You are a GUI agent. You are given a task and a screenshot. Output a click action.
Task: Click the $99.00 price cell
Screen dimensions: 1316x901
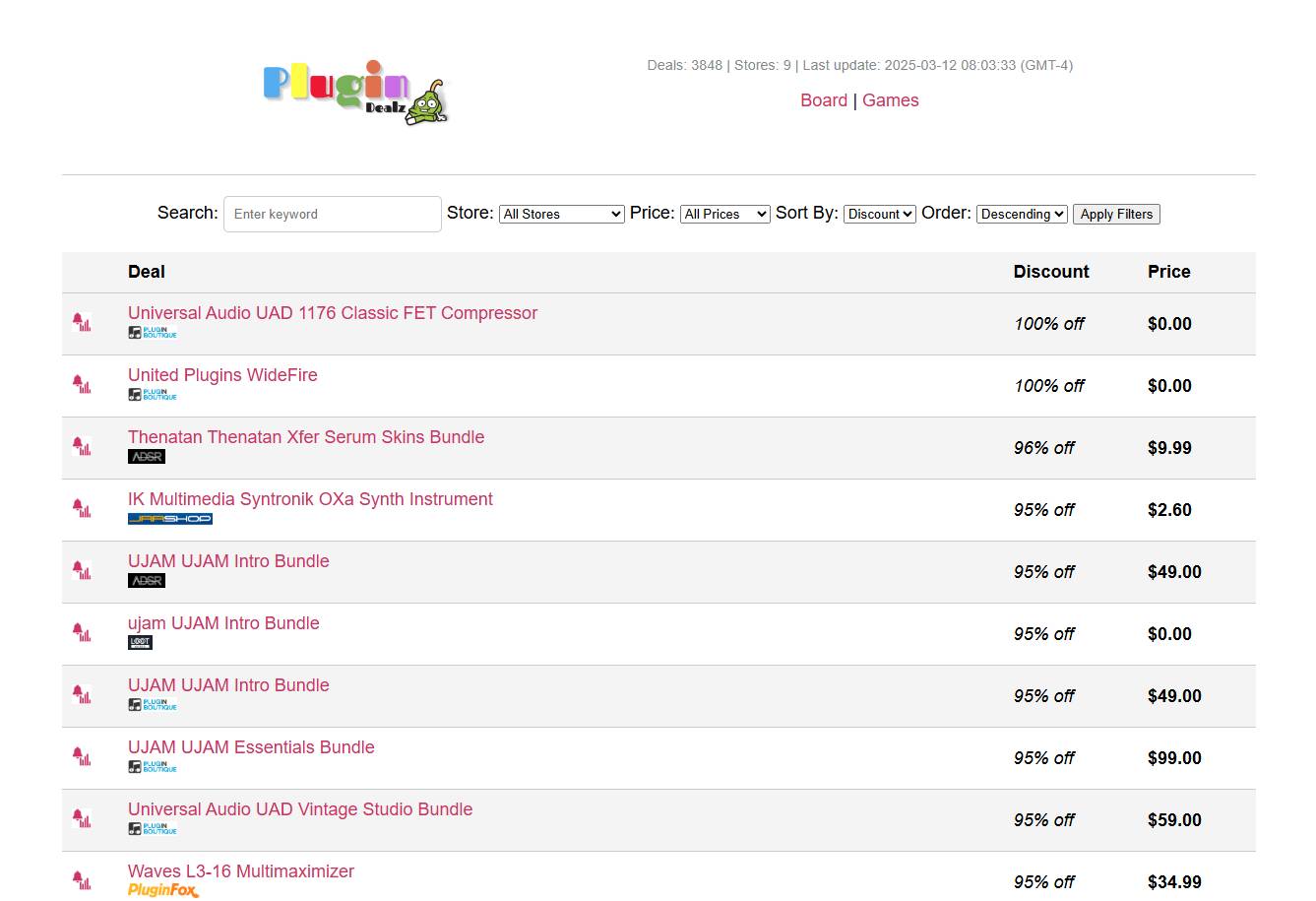click(1174, 758)
